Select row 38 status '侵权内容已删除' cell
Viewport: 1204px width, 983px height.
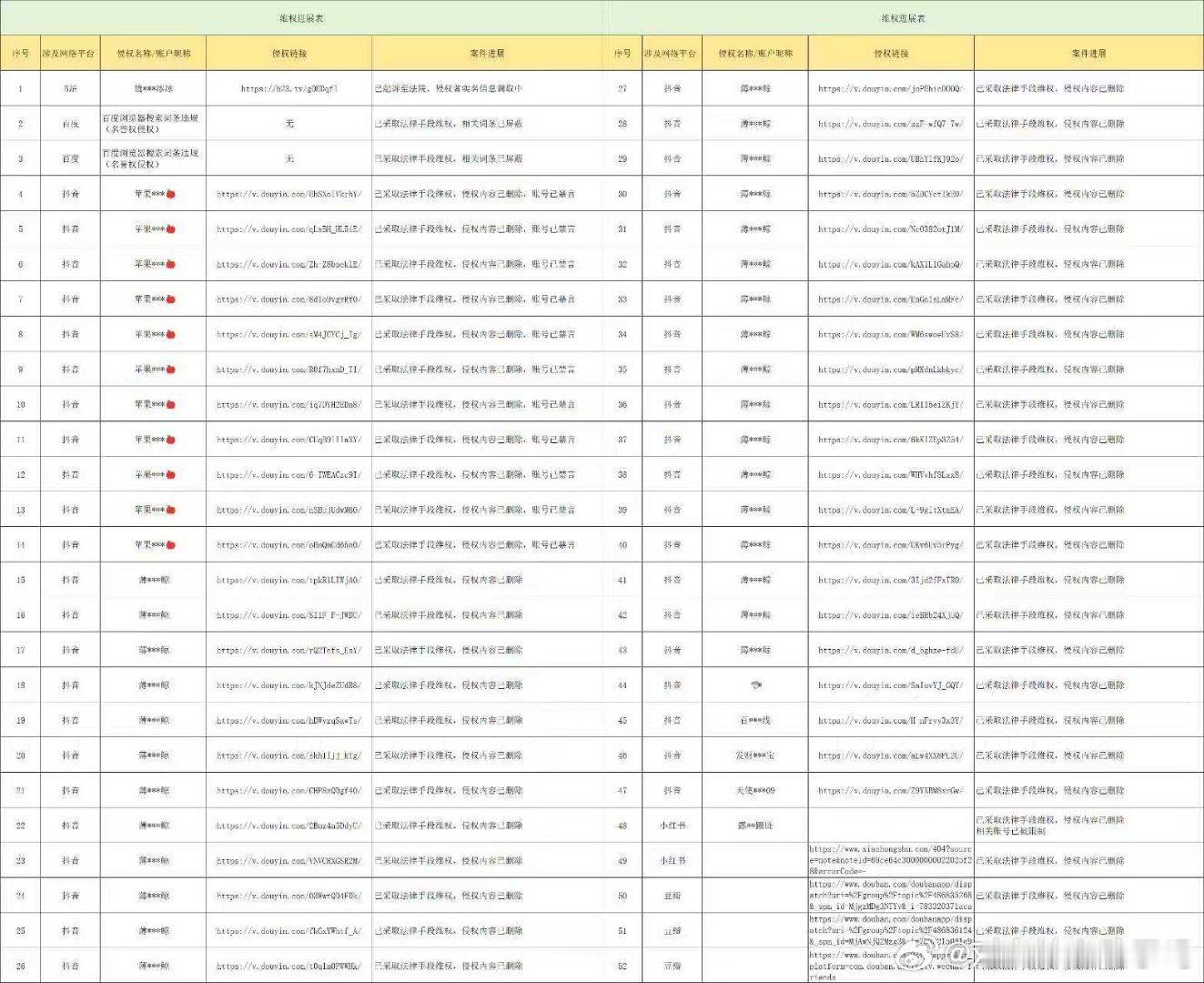1088,474
